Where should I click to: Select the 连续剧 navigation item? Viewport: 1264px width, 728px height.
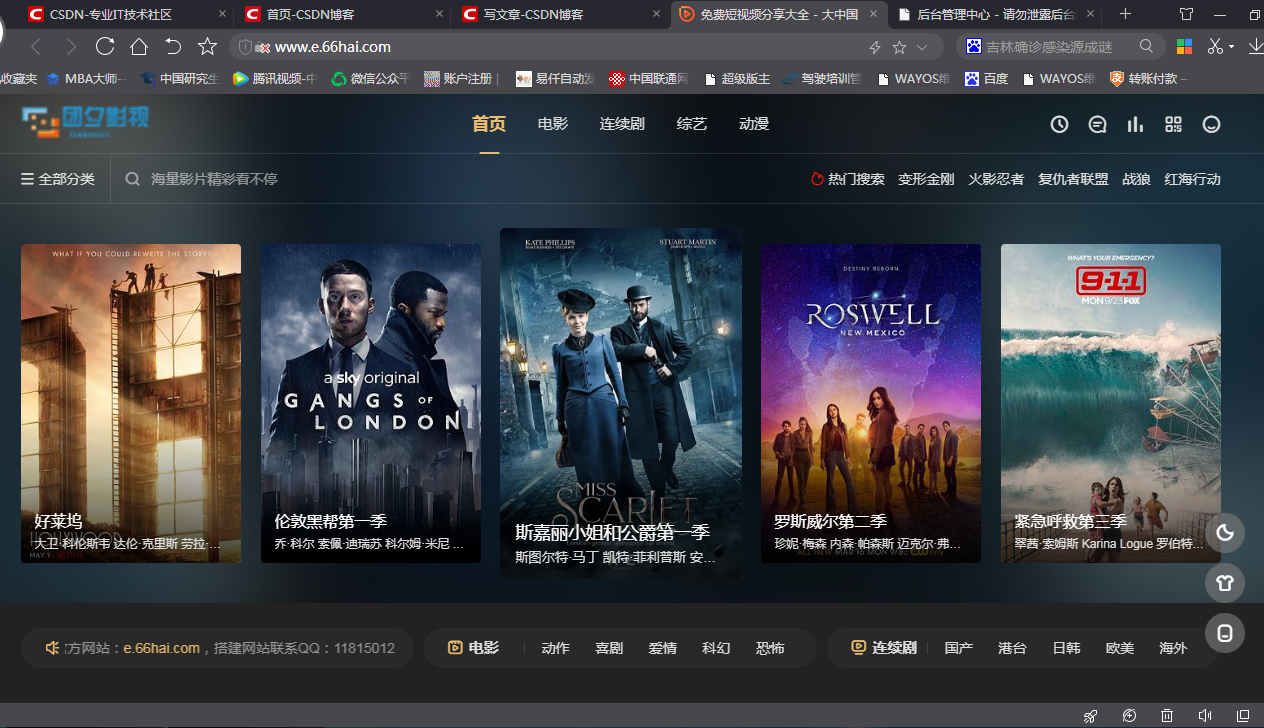pos(622,124)
